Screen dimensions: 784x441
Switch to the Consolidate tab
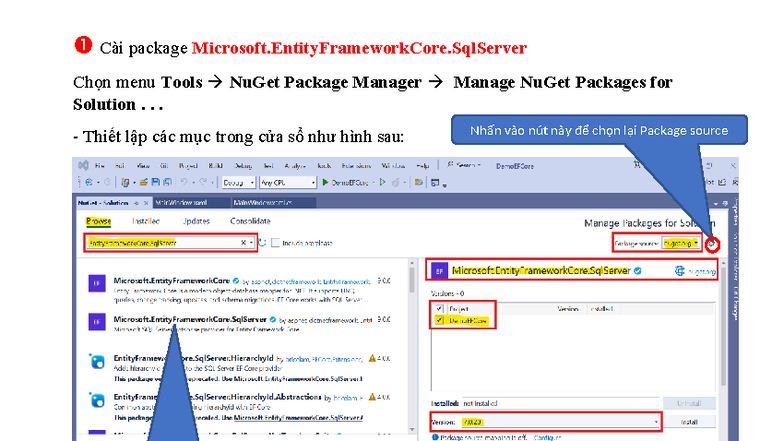[250, 221]
